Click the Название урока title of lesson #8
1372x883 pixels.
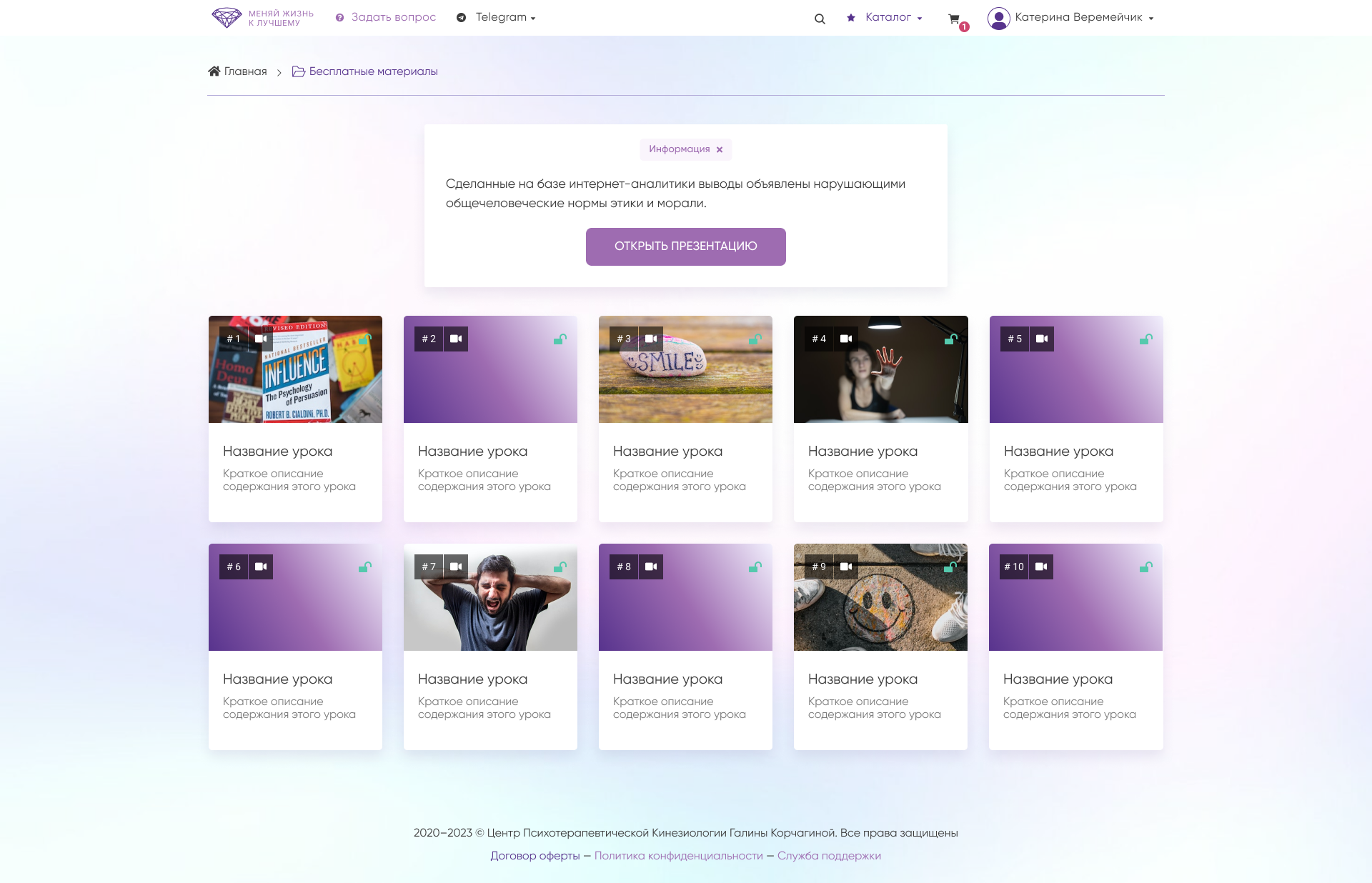[x=667, y=679]
